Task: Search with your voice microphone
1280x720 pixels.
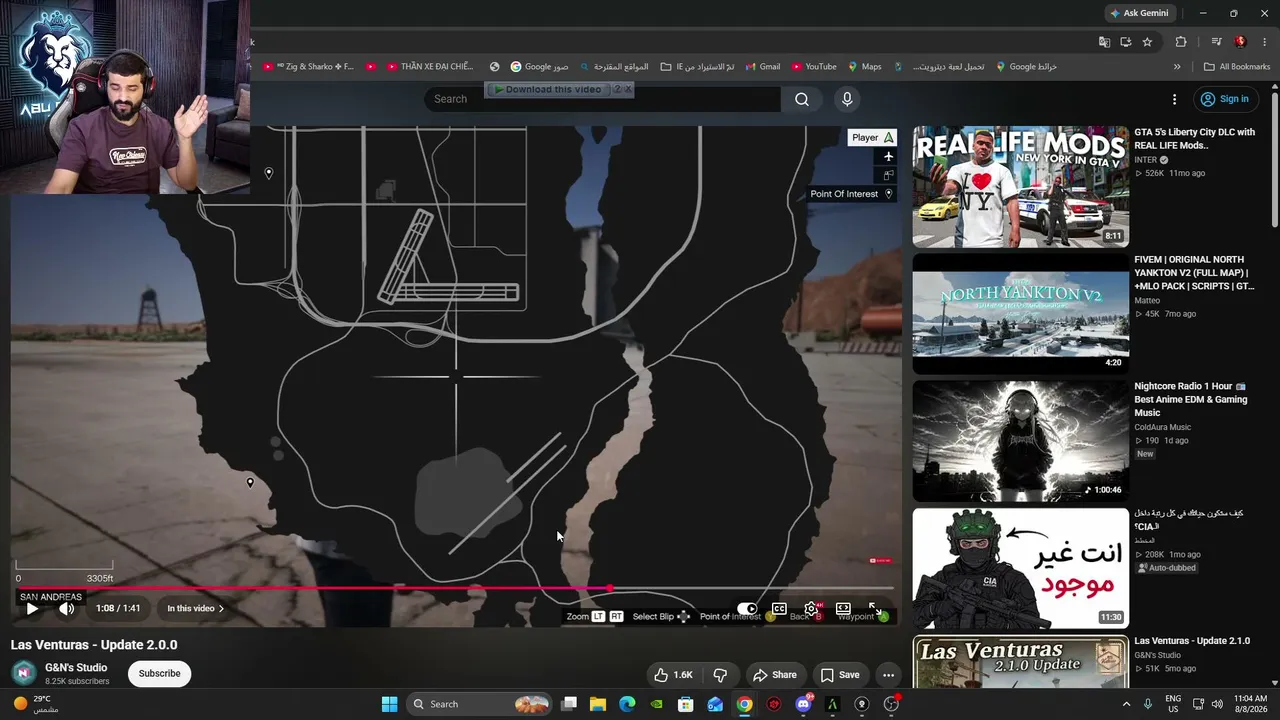Action: click(847, 99)
